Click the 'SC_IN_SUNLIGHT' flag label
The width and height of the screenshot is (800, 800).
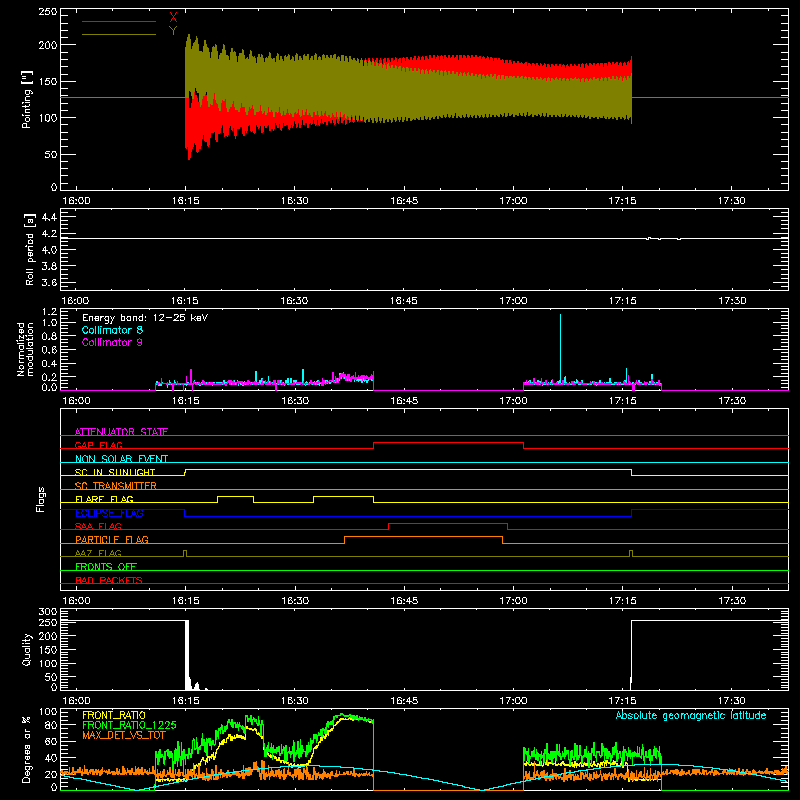[115, 472]
